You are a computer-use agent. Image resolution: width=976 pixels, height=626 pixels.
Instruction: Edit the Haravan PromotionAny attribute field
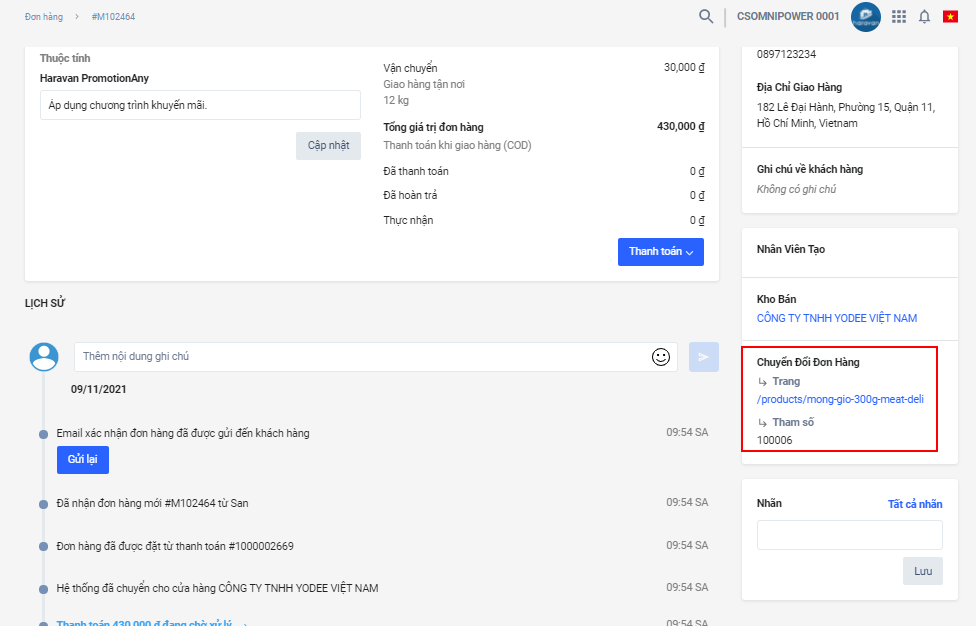click(200, 105)
